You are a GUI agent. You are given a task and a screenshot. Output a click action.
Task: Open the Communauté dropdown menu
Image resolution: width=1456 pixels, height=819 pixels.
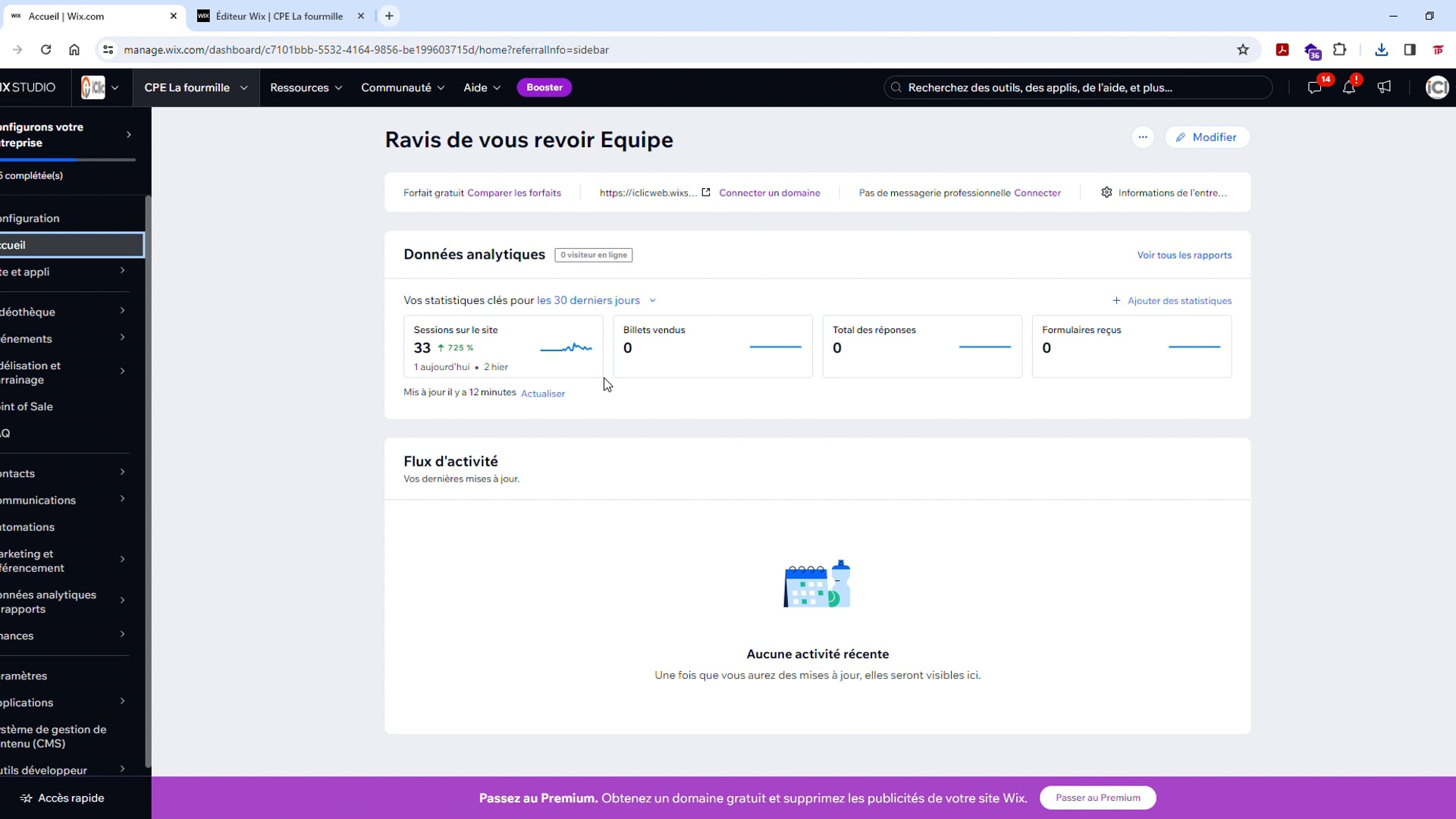click(403, 87)
